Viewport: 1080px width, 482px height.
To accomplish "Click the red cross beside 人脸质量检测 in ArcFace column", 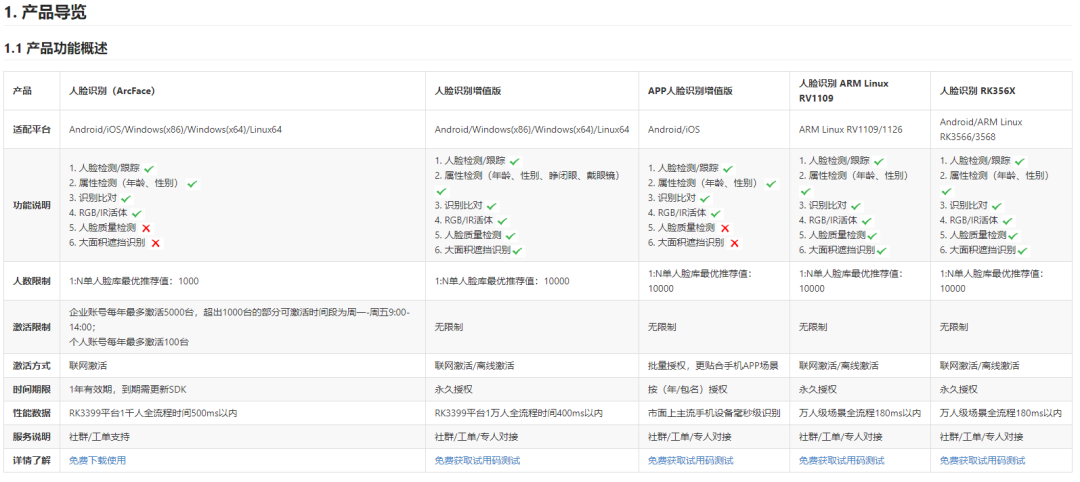I will tap(146, 228).
